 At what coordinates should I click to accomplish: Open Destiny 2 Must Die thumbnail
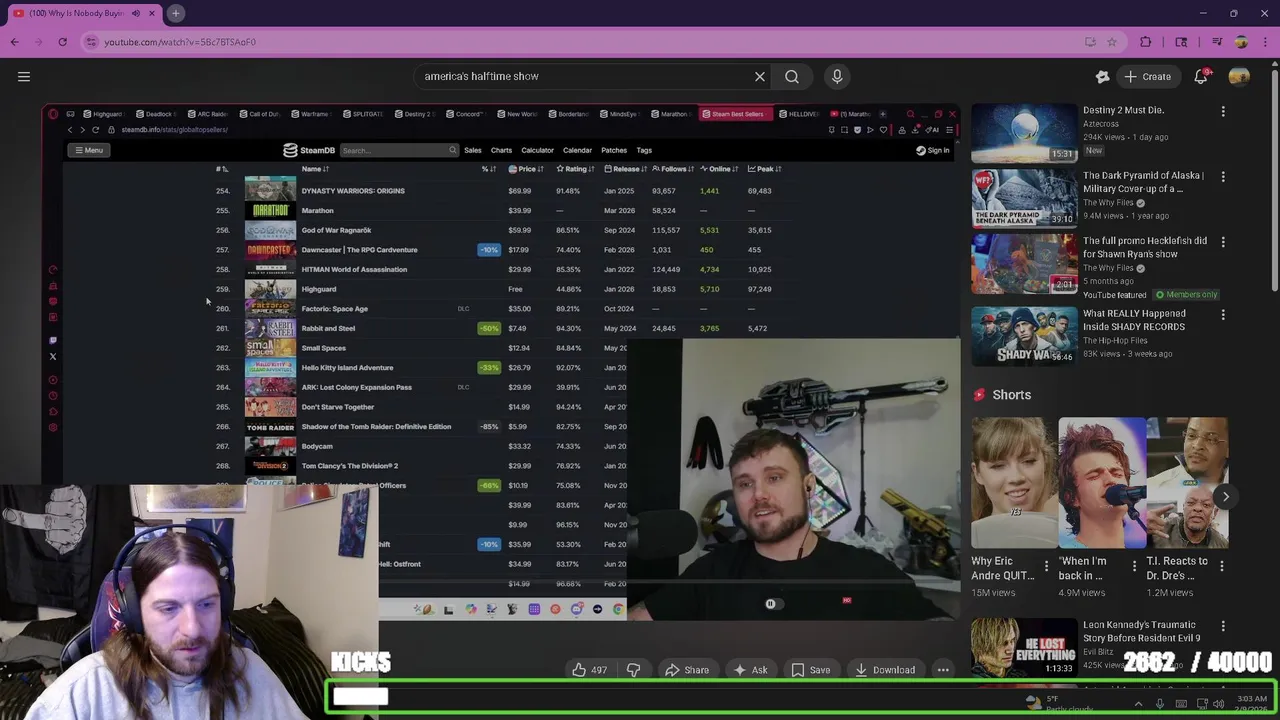(1024, 132)
